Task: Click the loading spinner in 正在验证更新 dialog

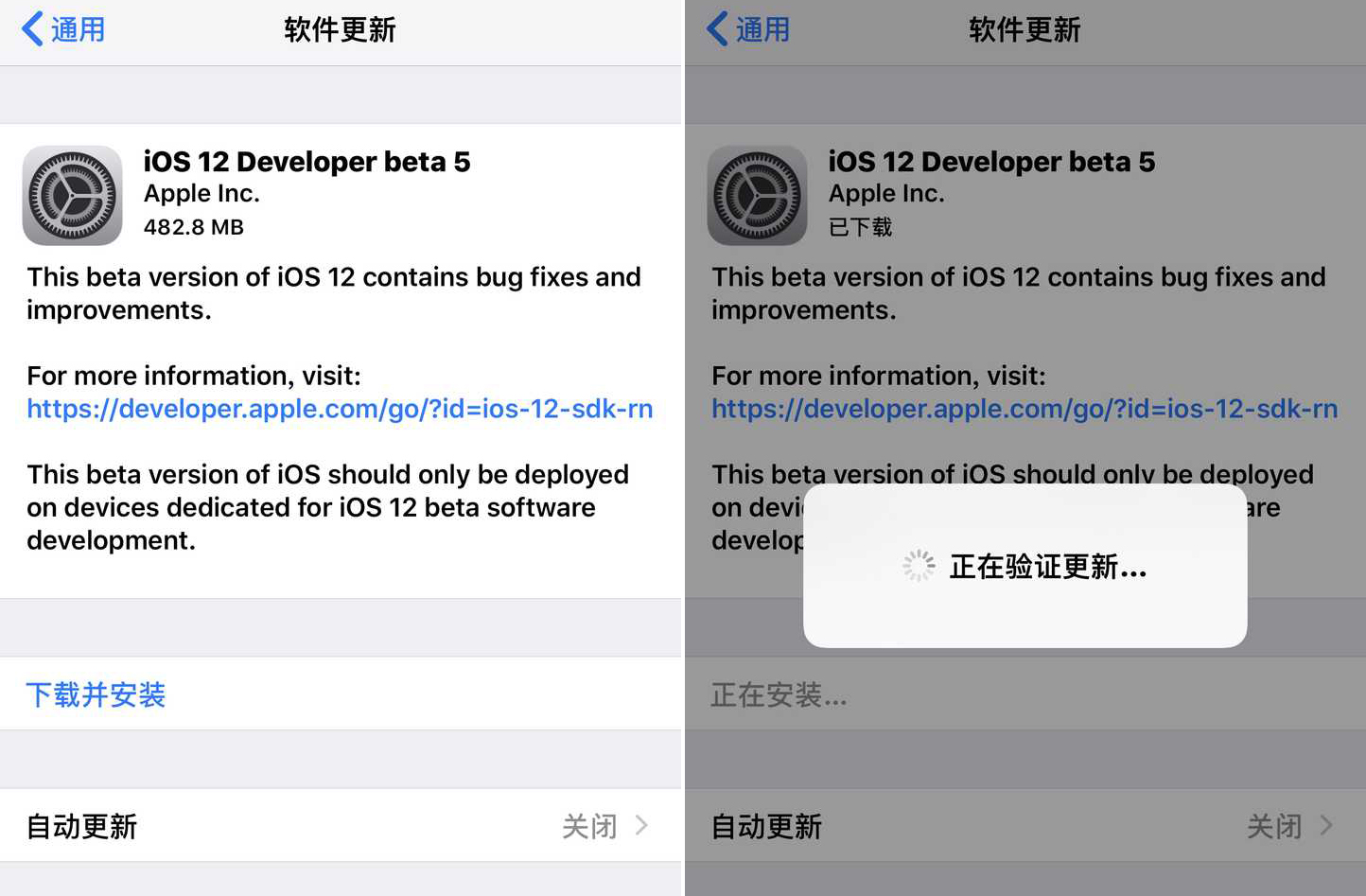Action: click(917, 566)
